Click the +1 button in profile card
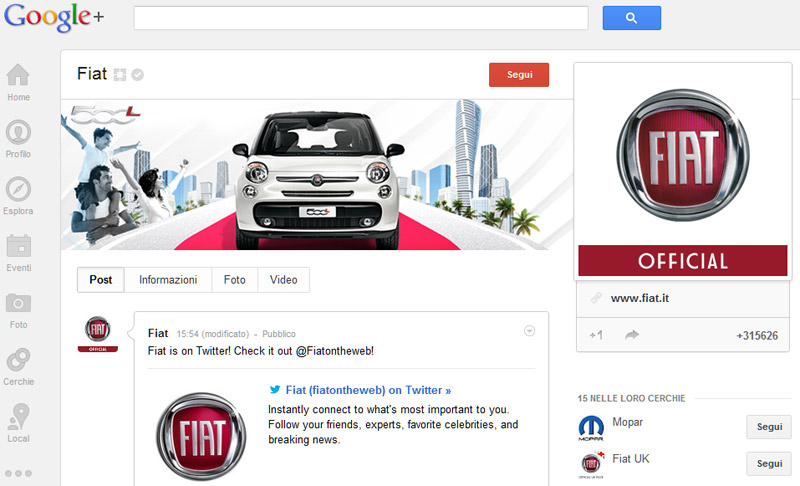Screen dimensions: 800x486 click(596, 335)
